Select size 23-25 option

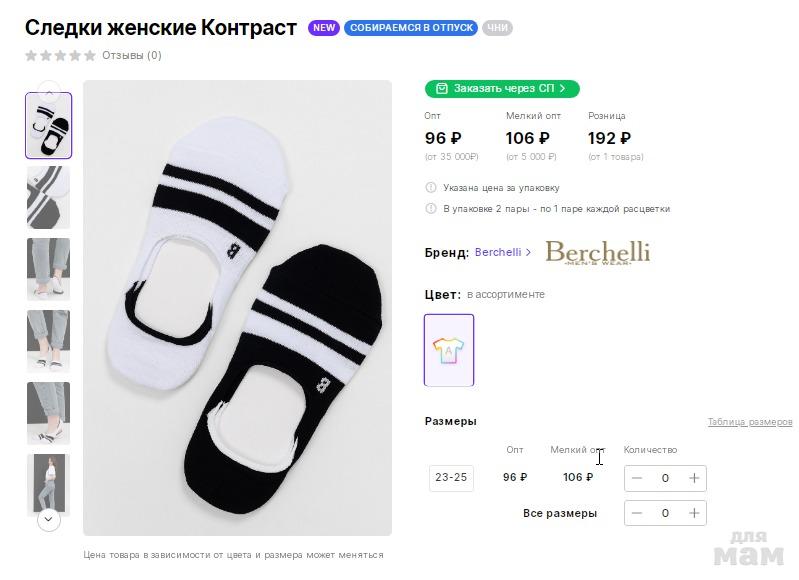[451, 478]
